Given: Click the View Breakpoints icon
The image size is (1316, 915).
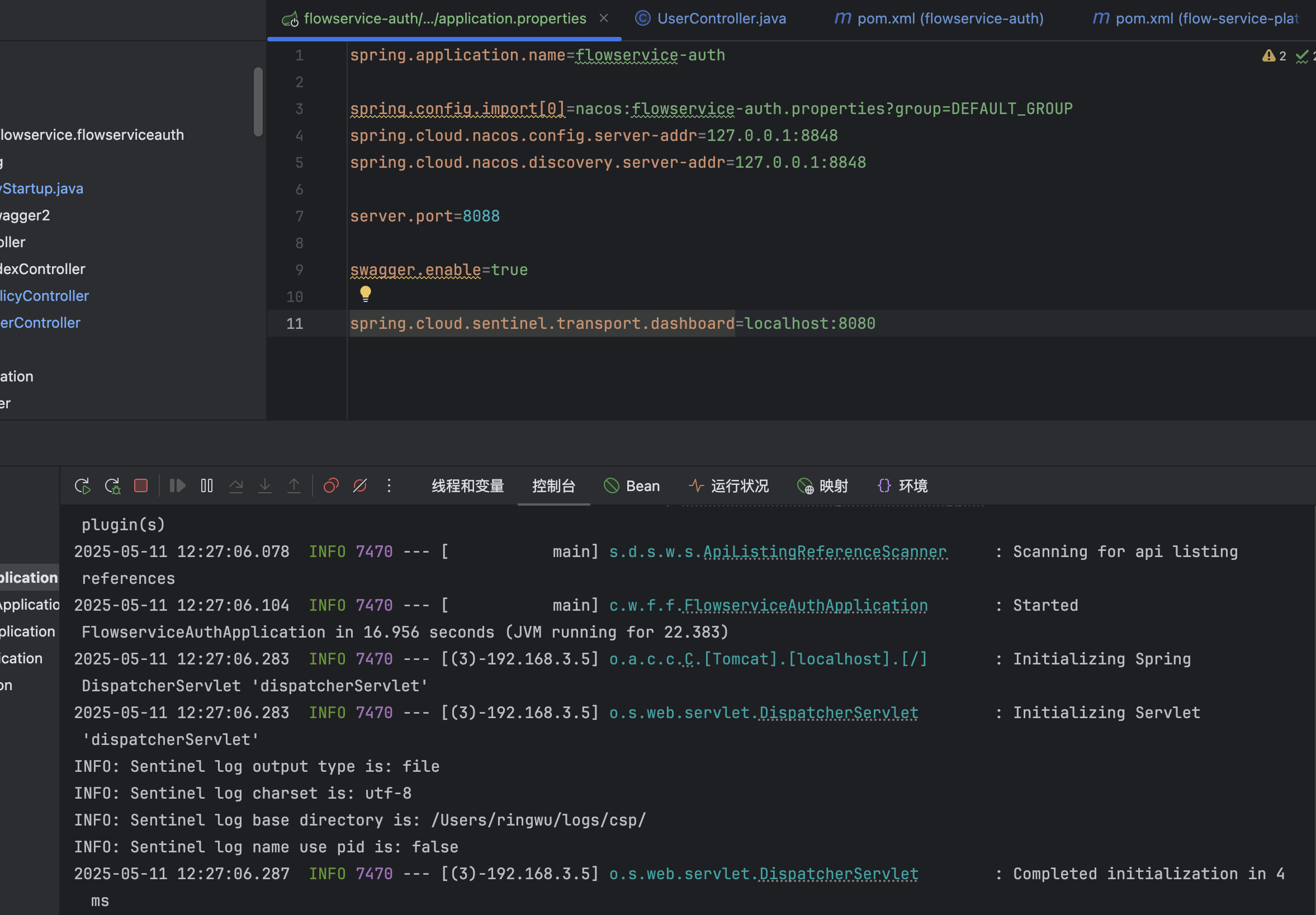Looking at the screenshot, I should [331, 486].
